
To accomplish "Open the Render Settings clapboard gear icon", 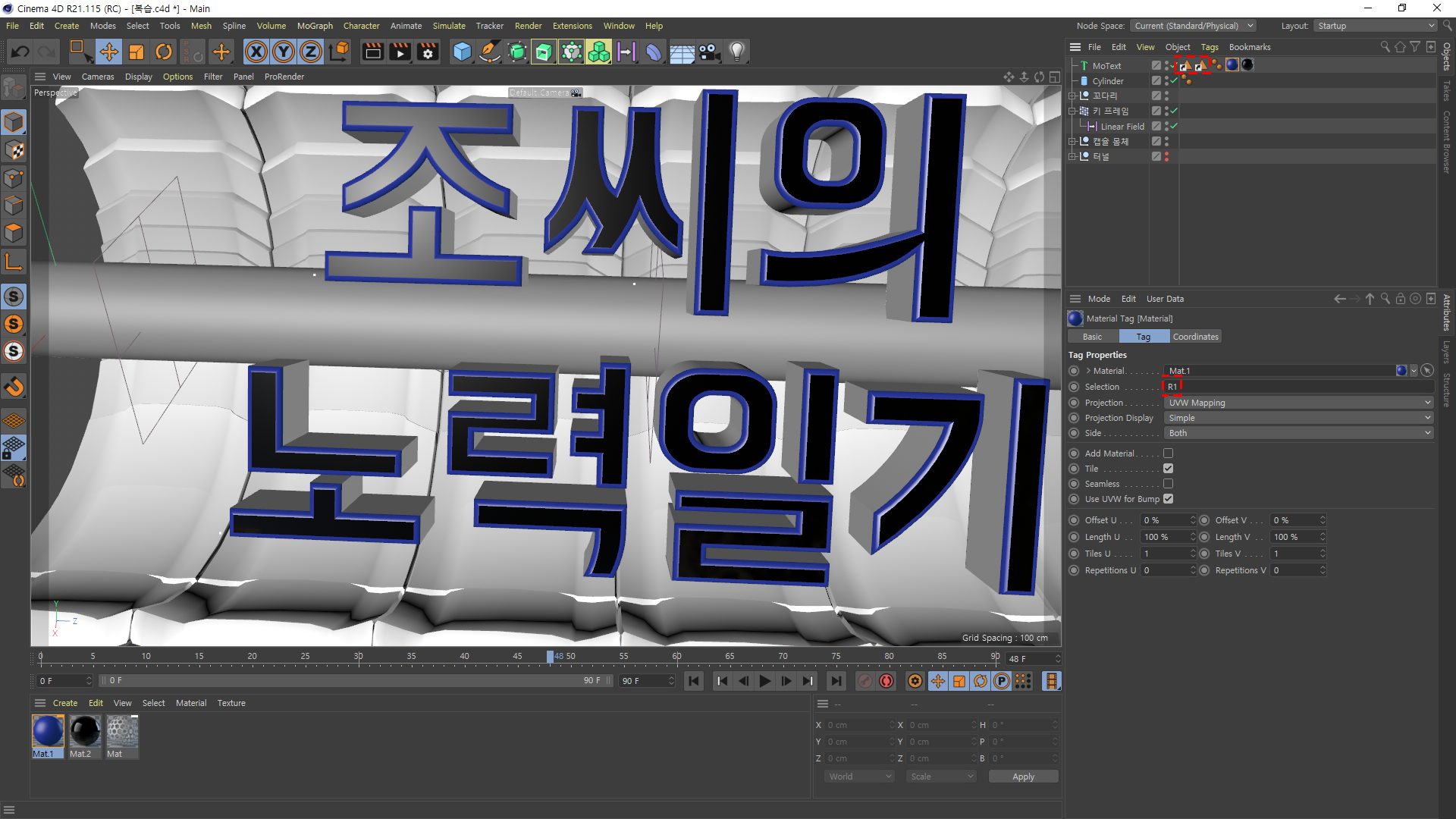I will tap(428, 52).
